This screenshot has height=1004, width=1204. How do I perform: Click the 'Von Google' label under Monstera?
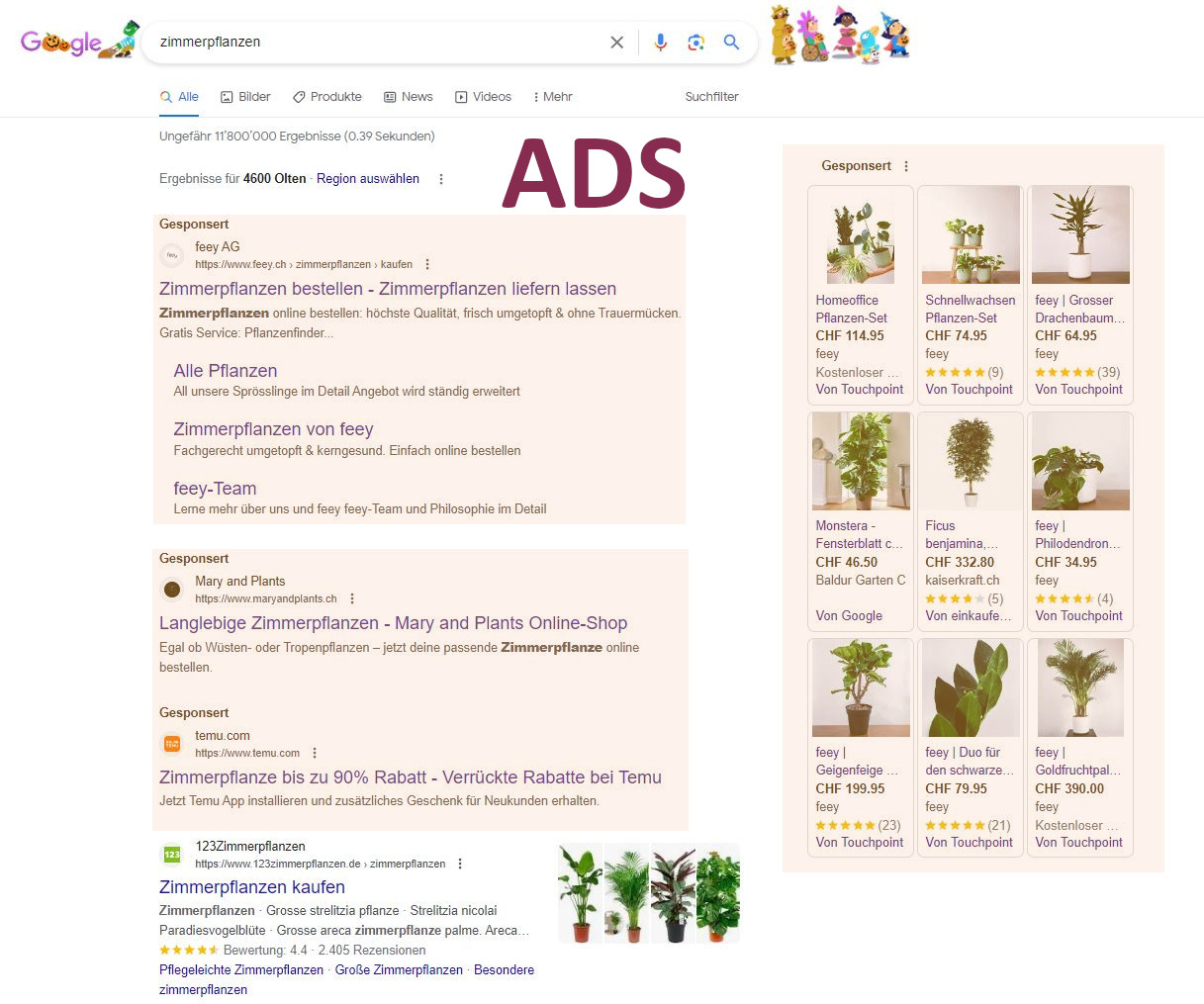[x=849, y=616]
